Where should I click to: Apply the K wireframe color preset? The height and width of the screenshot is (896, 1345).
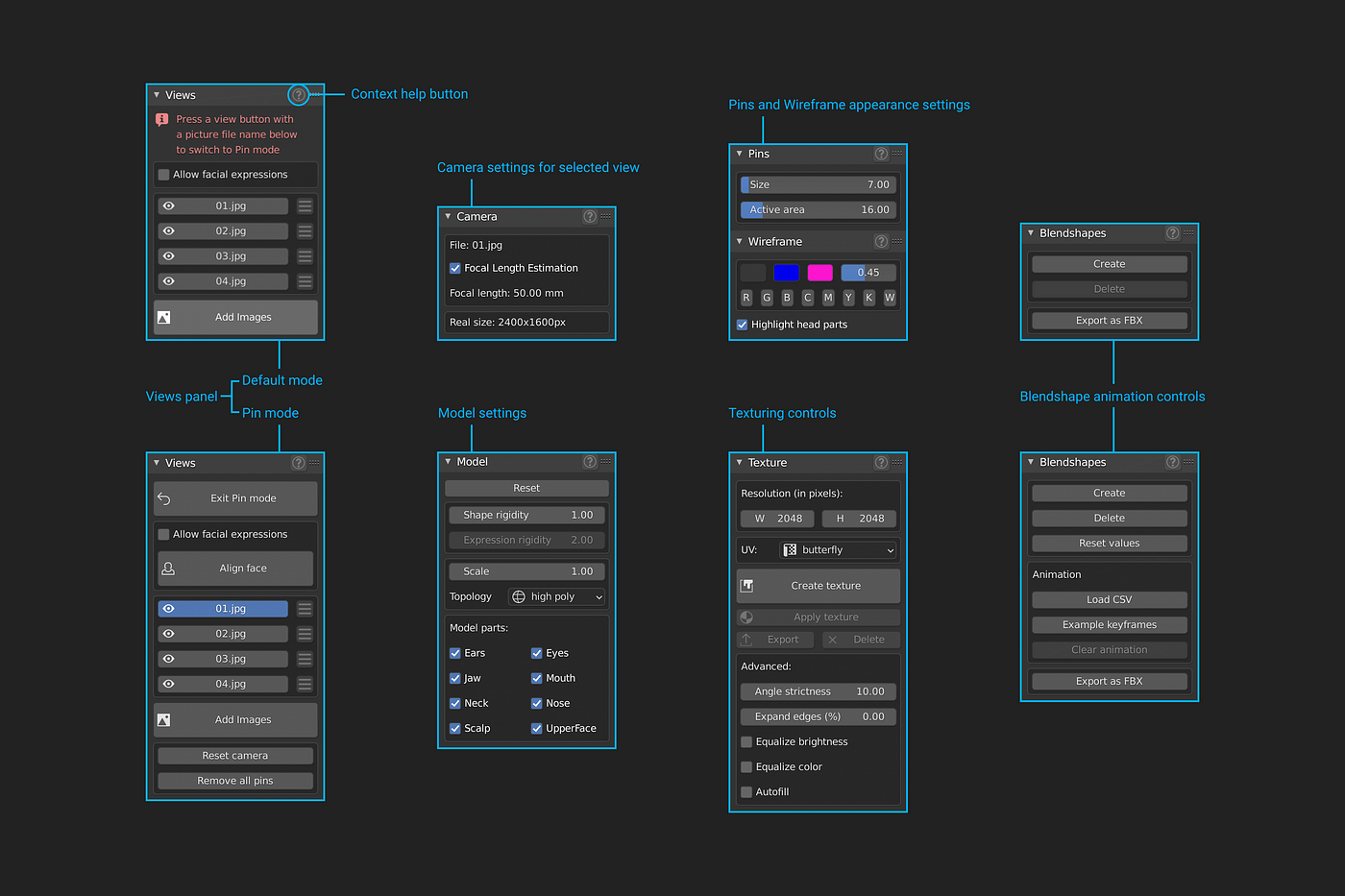pyautogui.click(x=869, y=298)
